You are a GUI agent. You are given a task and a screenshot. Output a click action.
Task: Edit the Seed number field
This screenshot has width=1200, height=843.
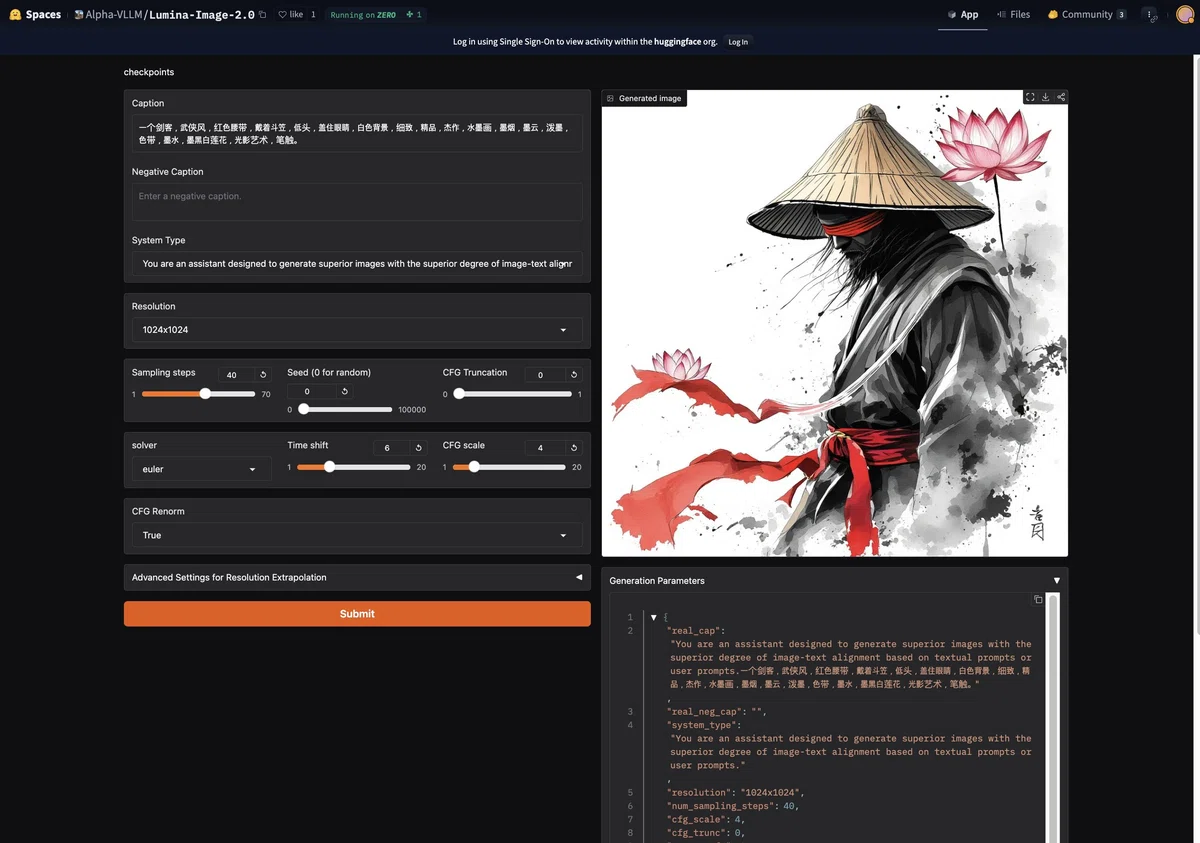pos(312,392)
